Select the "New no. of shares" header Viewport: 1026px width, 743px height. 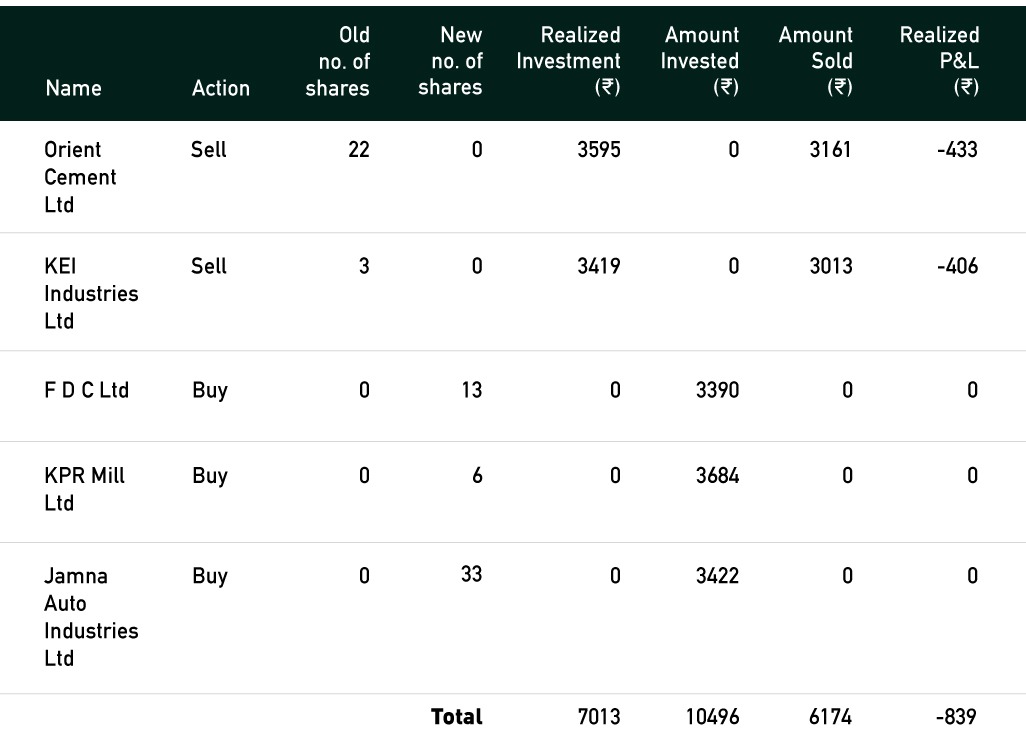pos(450,61)
